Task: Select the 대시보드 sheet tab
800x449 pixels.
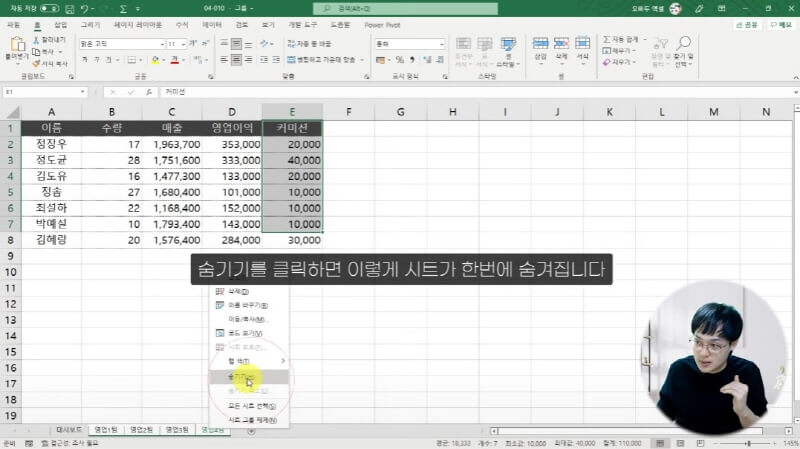Action: point(68,430)
